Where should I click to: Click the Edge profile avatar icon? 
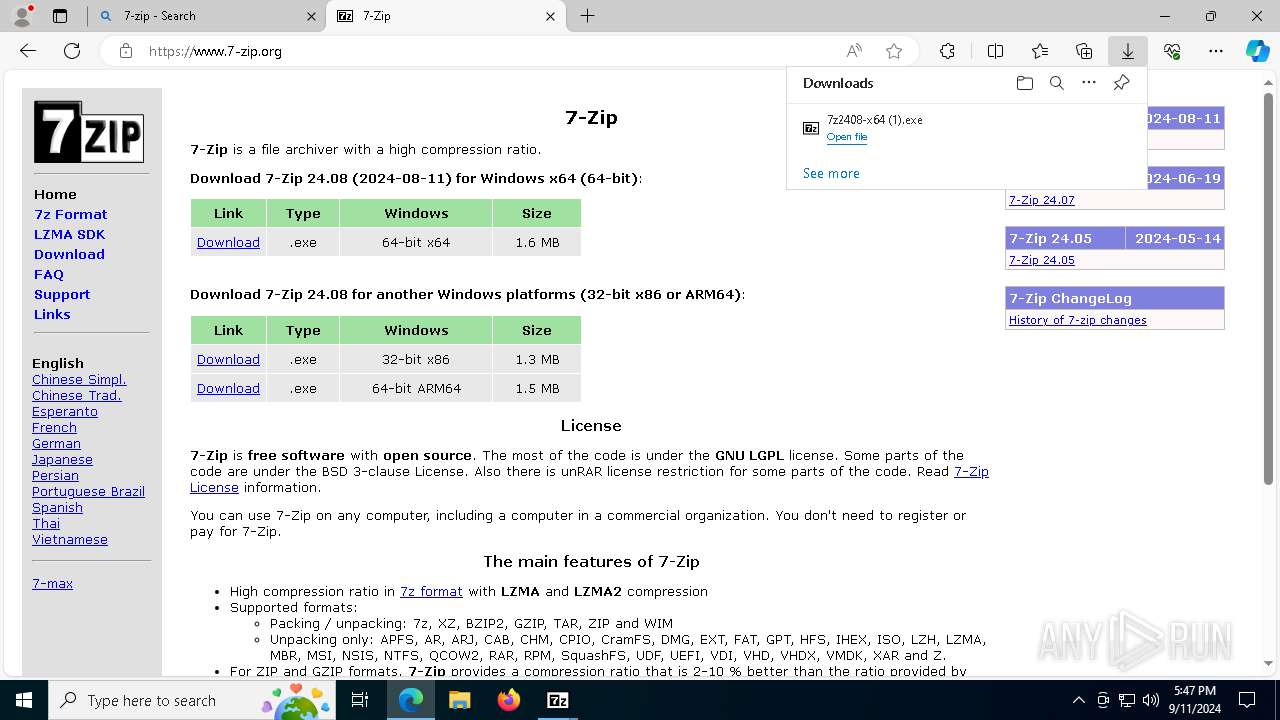[22, 16]
